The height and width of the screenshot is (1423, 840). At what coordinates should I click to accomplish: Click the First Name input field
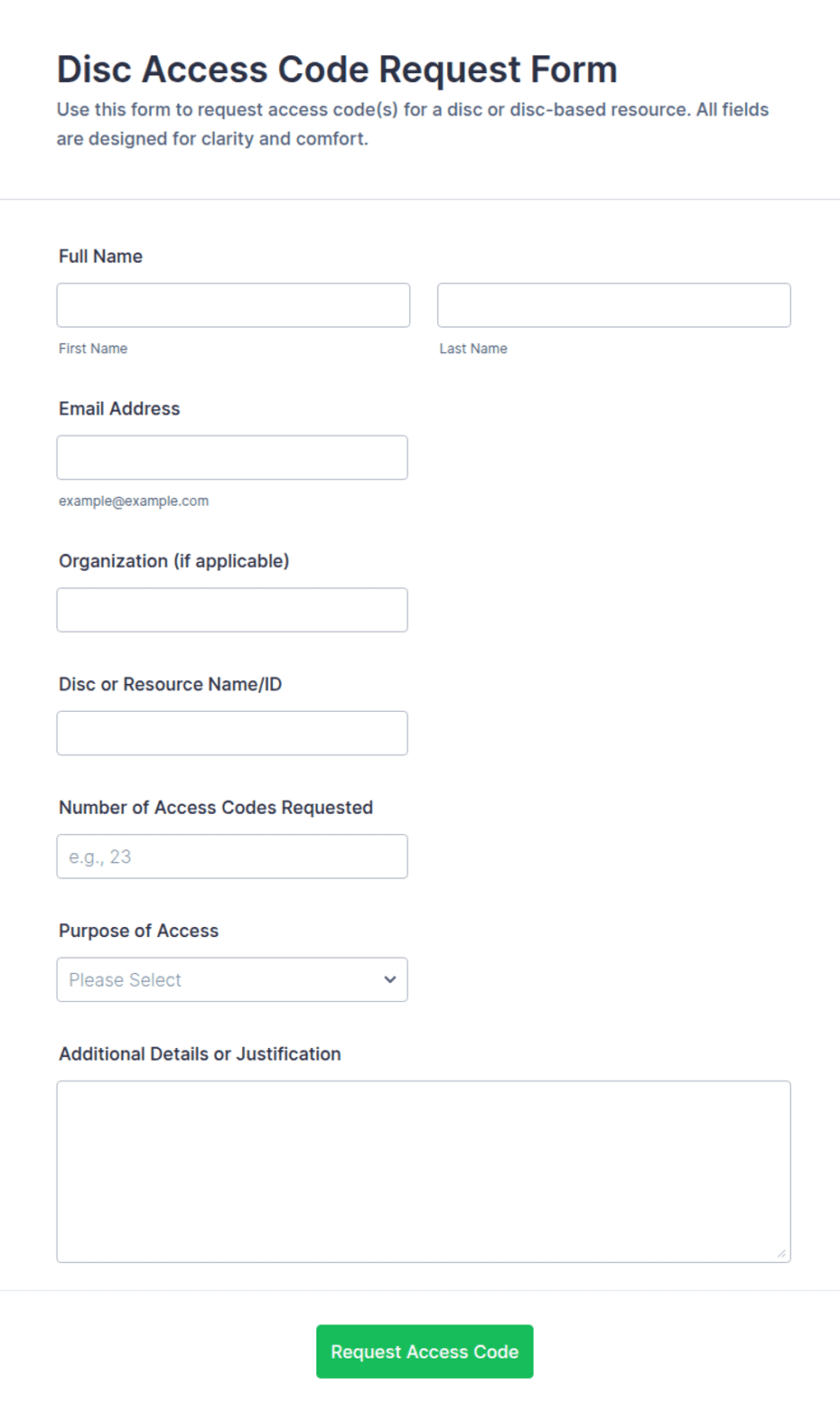point(233,305)
